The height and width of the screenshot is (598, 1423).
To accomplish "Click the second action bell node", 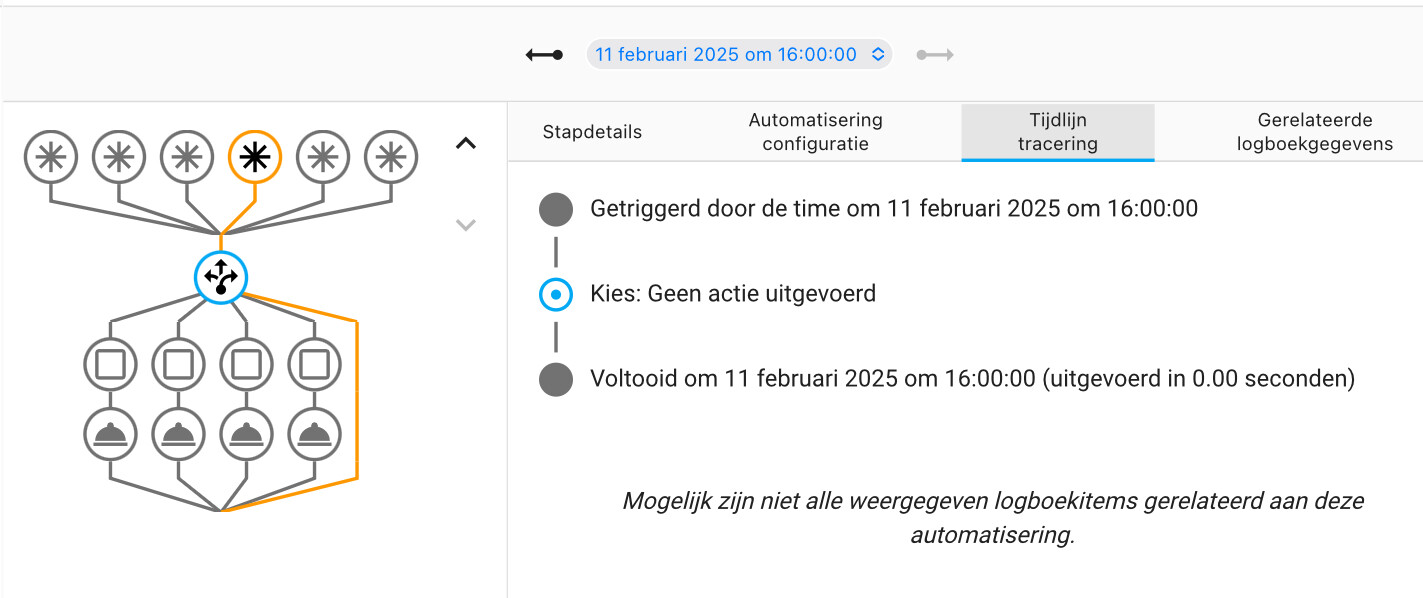I will click(178, 434).
